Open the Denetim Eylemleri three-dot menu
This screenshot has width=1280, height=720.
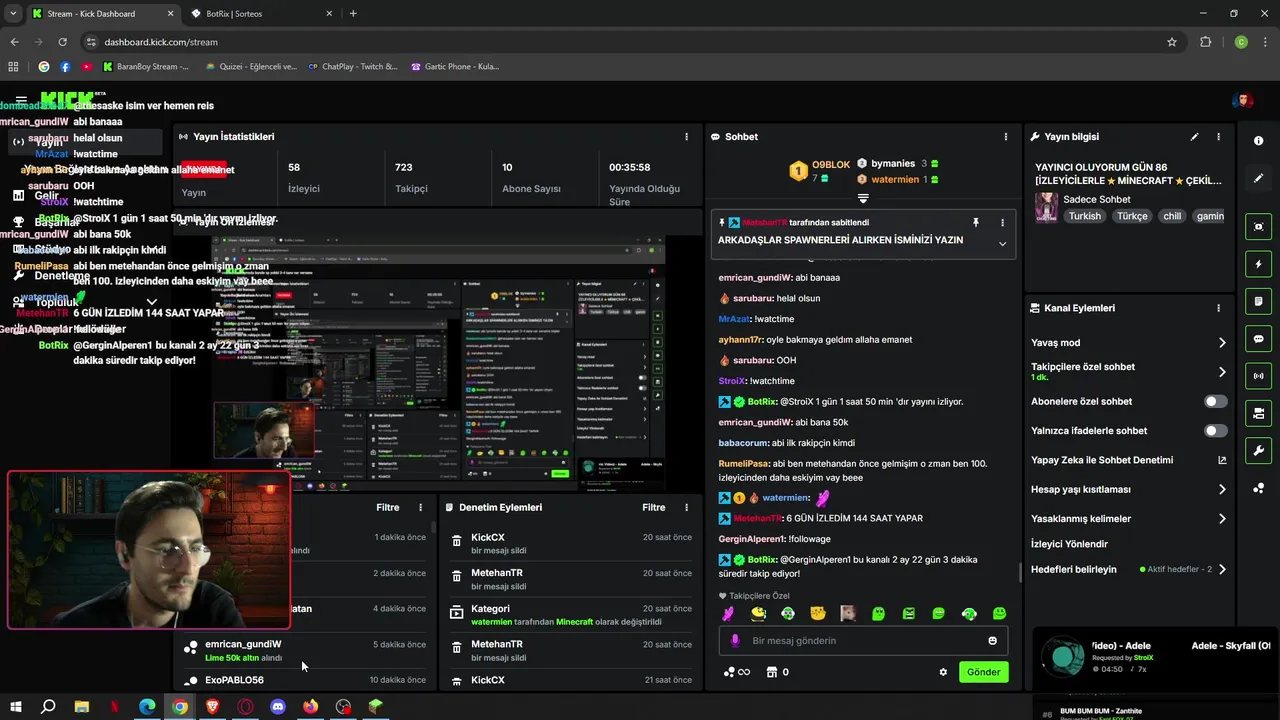[x=686, y=508]
